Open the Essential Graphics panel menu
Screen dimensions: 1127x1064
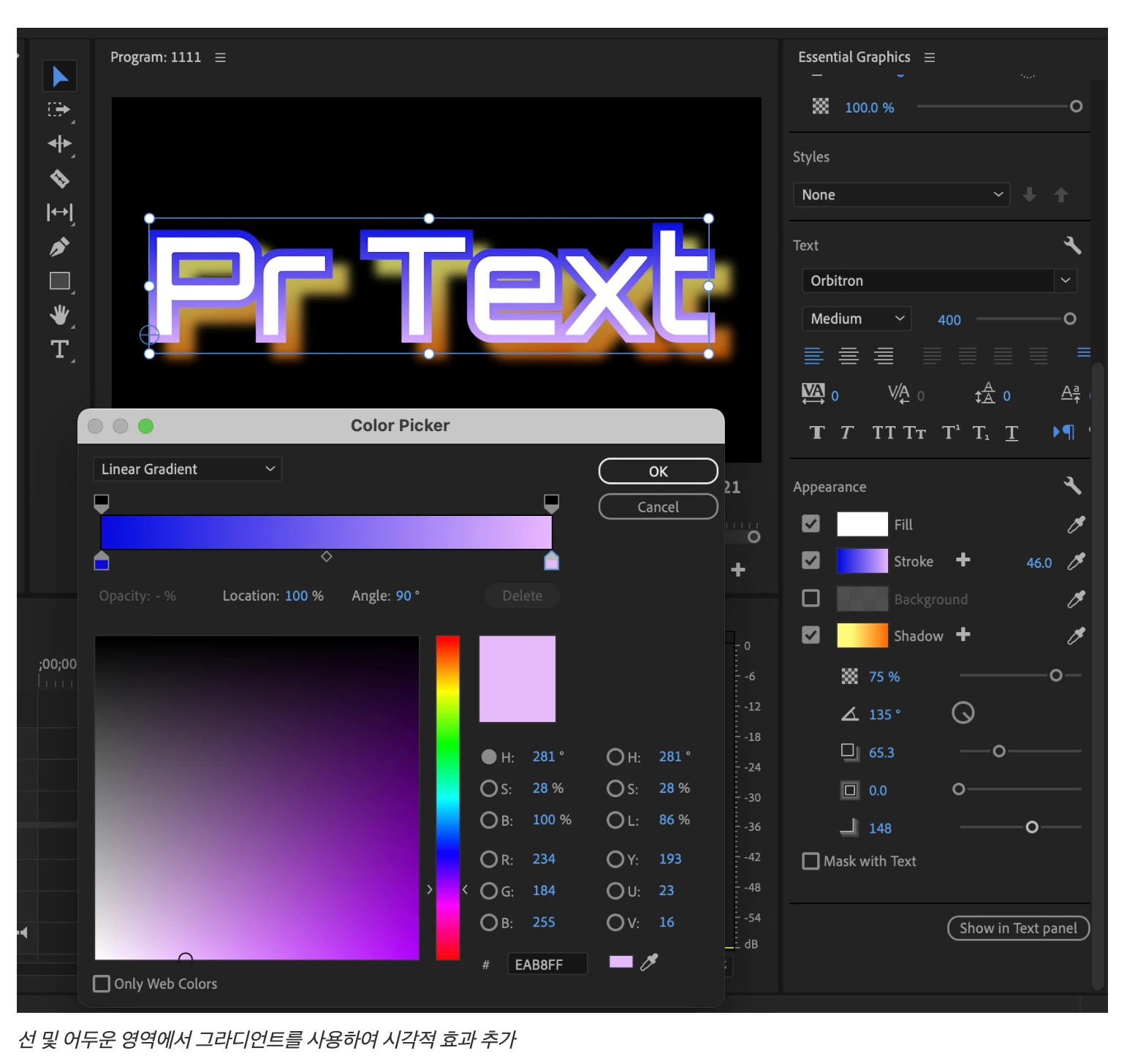click(x=930, y=57)
